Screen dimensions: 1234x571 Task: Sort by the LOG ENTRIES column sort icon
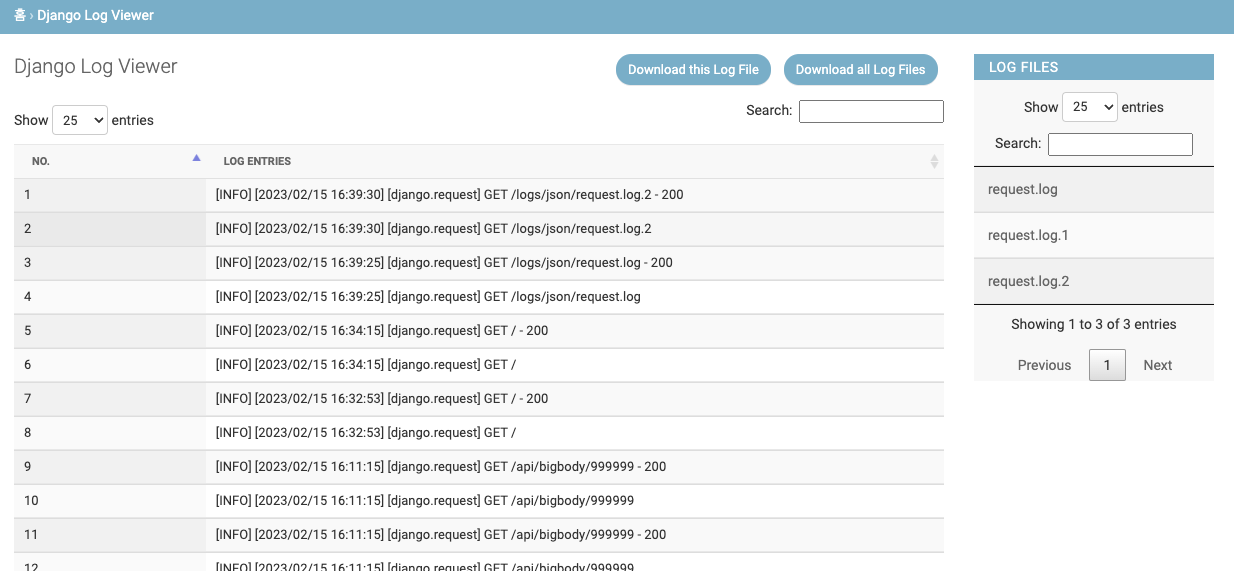click(x=934, y=161)
